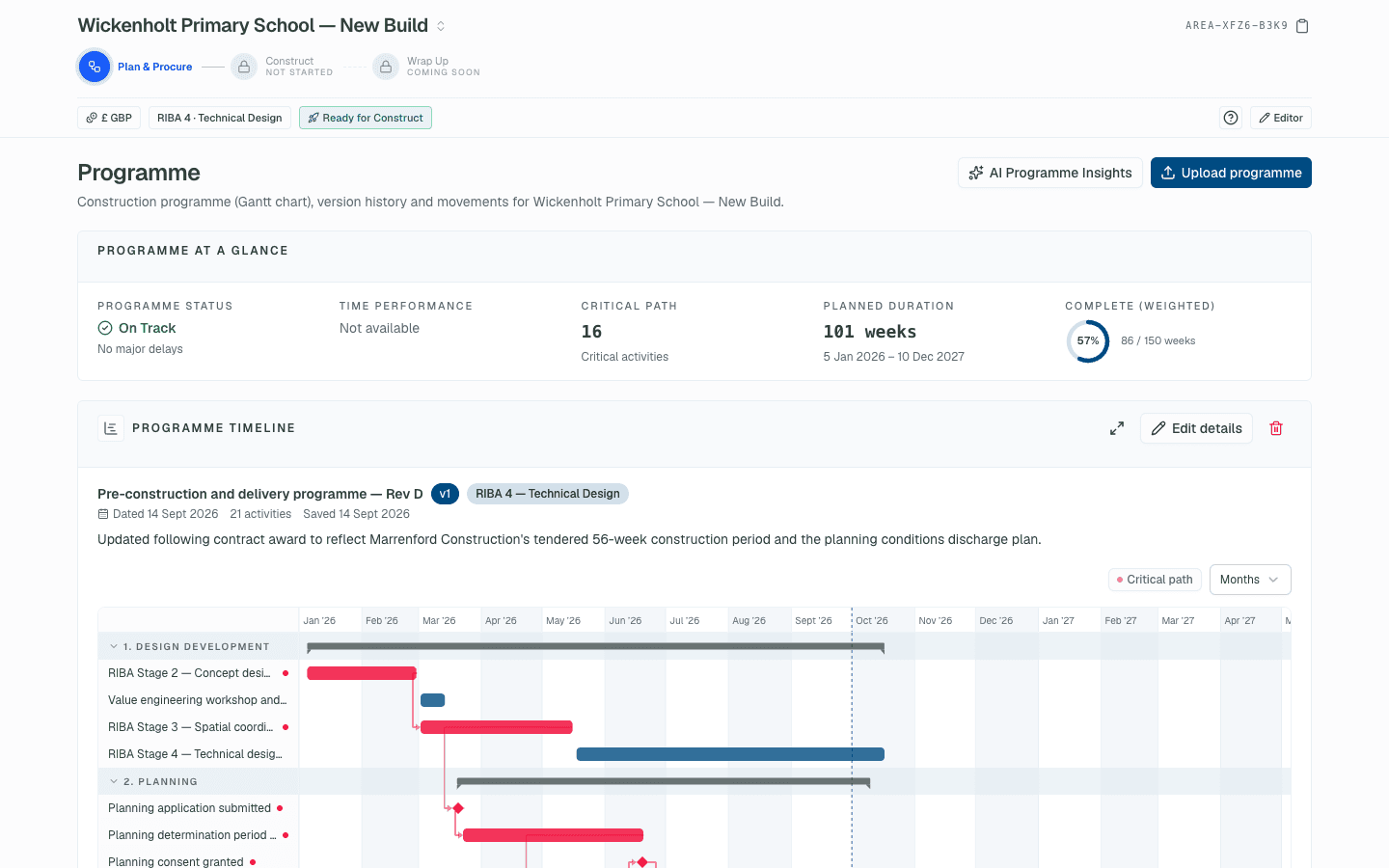This screenshot has height=868, width=1389.
Task: Click the blue RIBA Stage 4 Gantt bar
Action: [730, 754]
